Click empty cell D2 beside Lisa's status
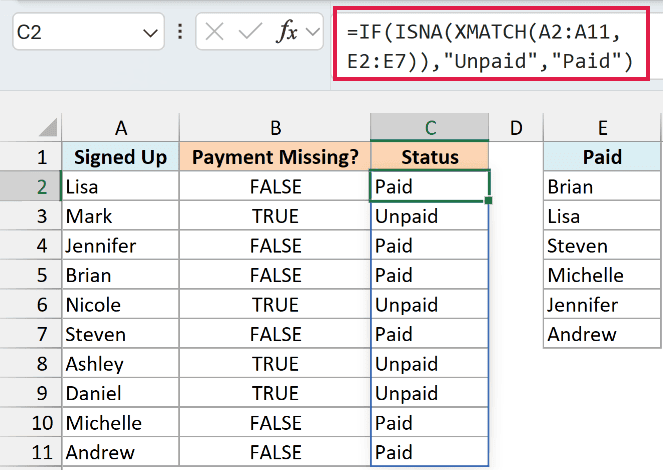663x470 pixels. (x=516, y=186)
